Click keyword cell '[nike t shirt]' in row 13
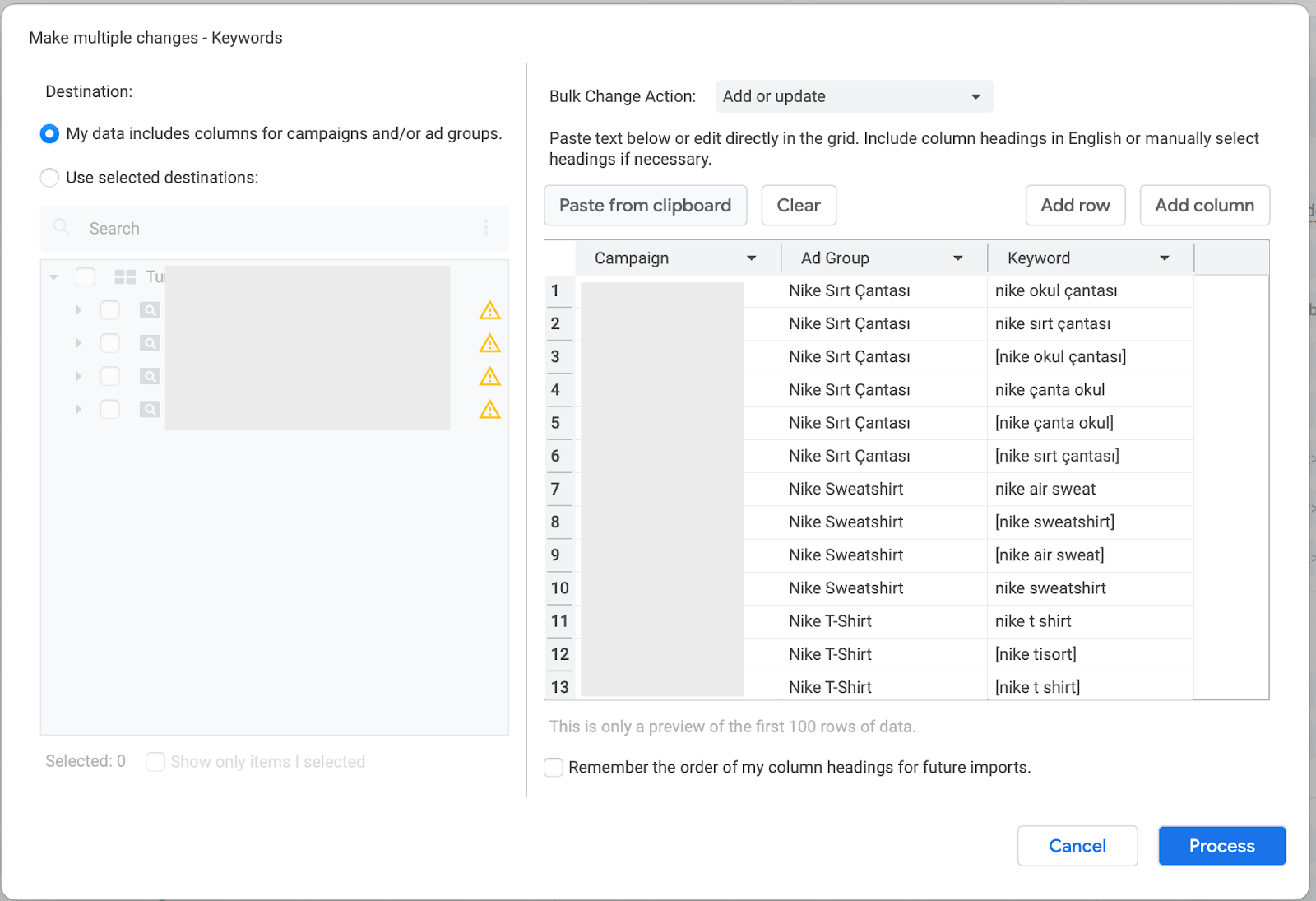Image resolution: width=1316 pixels, height=901 pixels. click(x=1090, y=687)
